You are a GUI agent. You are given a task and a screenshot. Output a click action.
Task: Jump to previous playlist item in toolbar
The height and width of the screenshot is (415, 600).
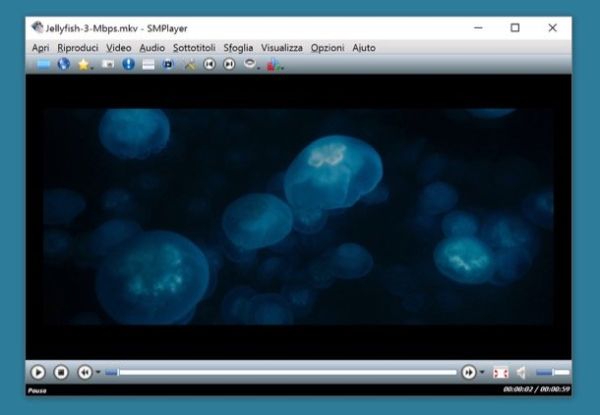(x=209, y=64)
